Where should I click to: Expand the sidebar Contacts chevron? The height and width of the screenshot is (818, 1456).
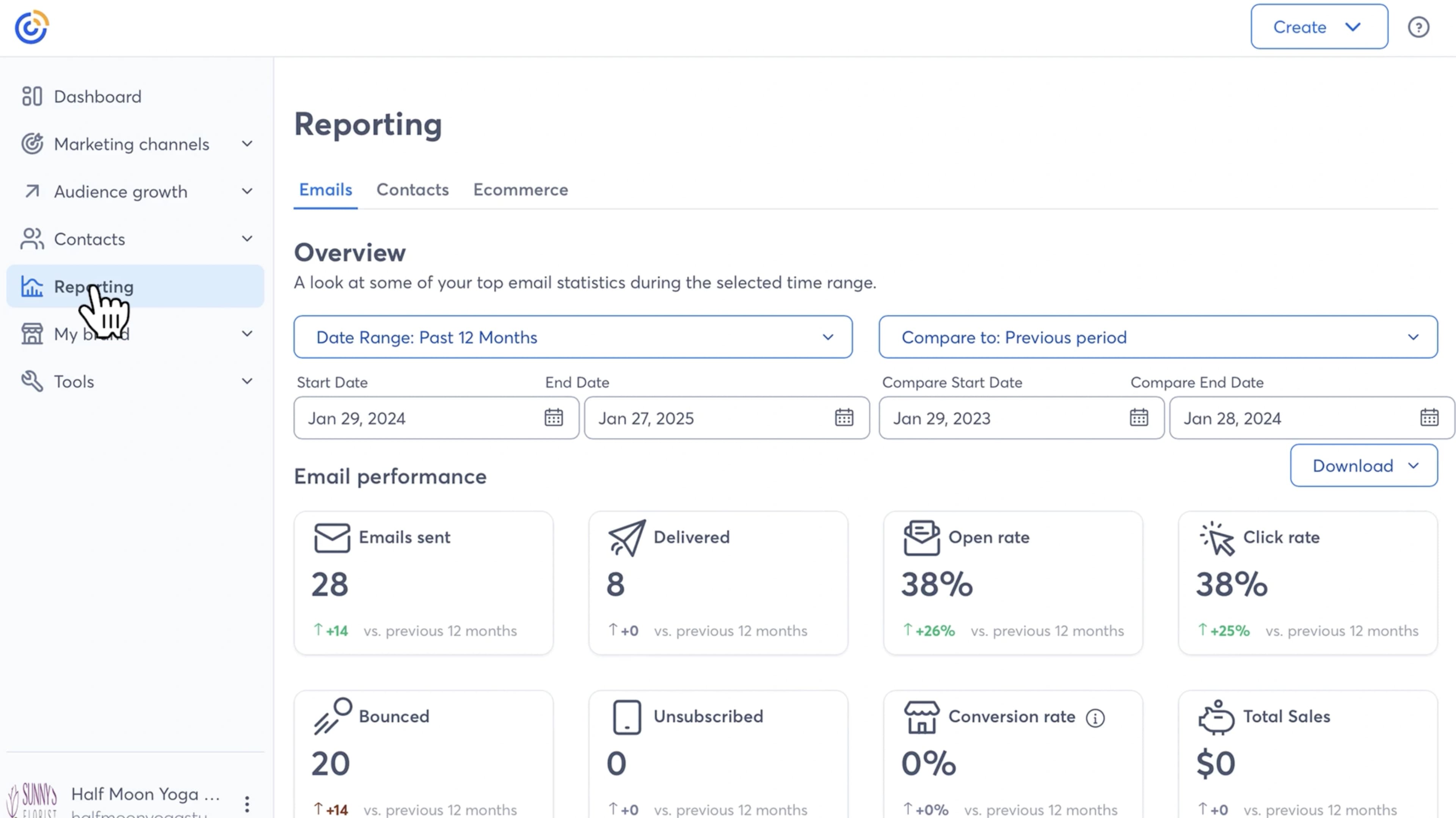click(247, 238)
